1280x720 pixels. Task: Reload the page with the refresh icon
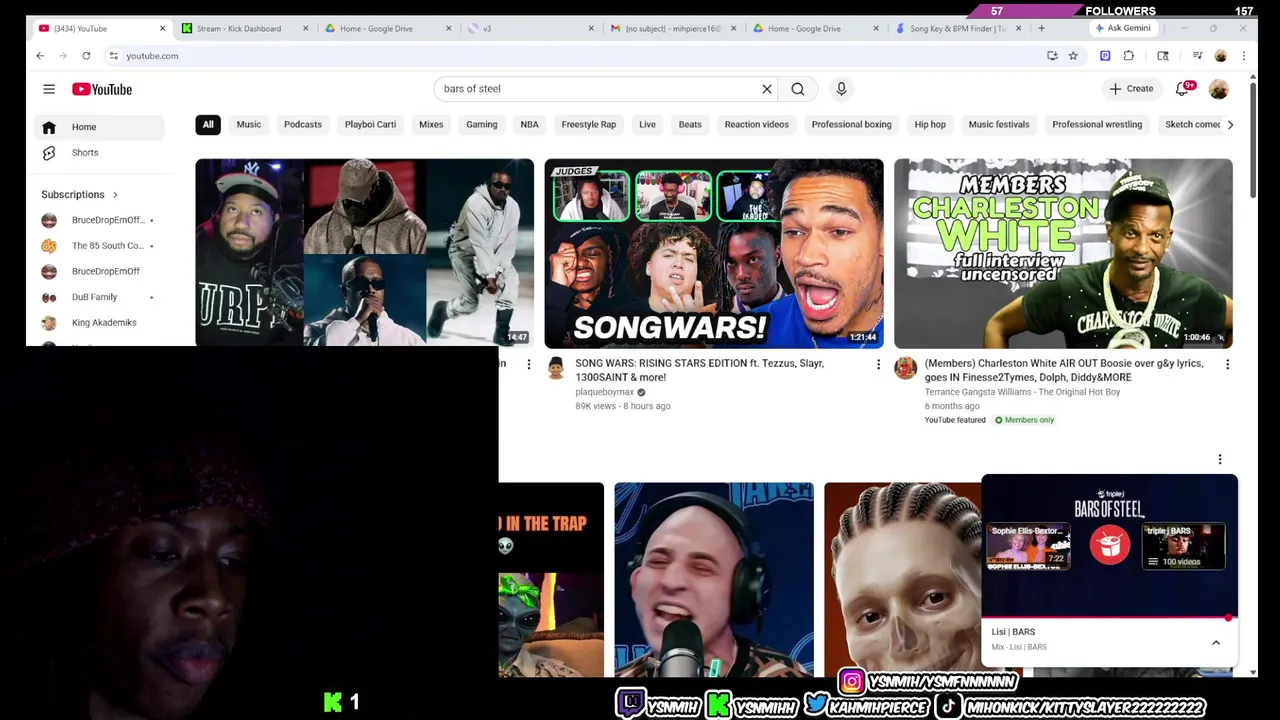click(86, 56)
